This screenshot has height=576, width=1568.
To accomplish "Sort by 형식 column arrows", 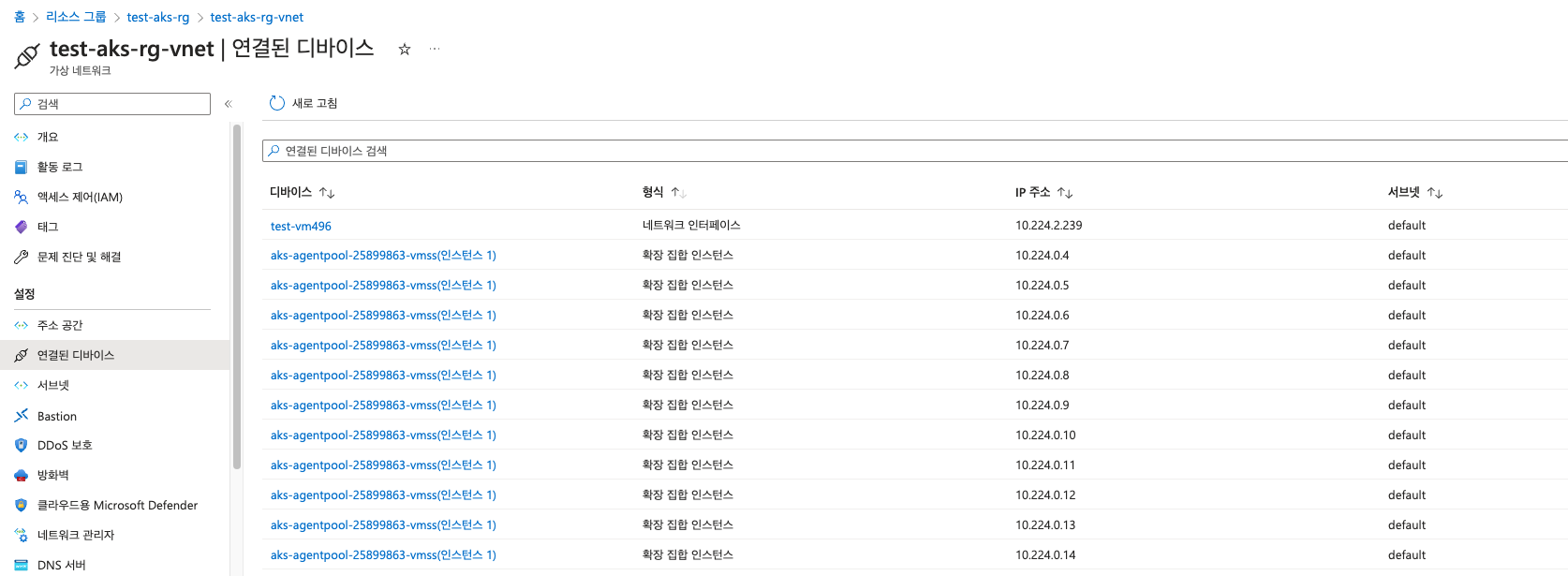I will 679,193.
